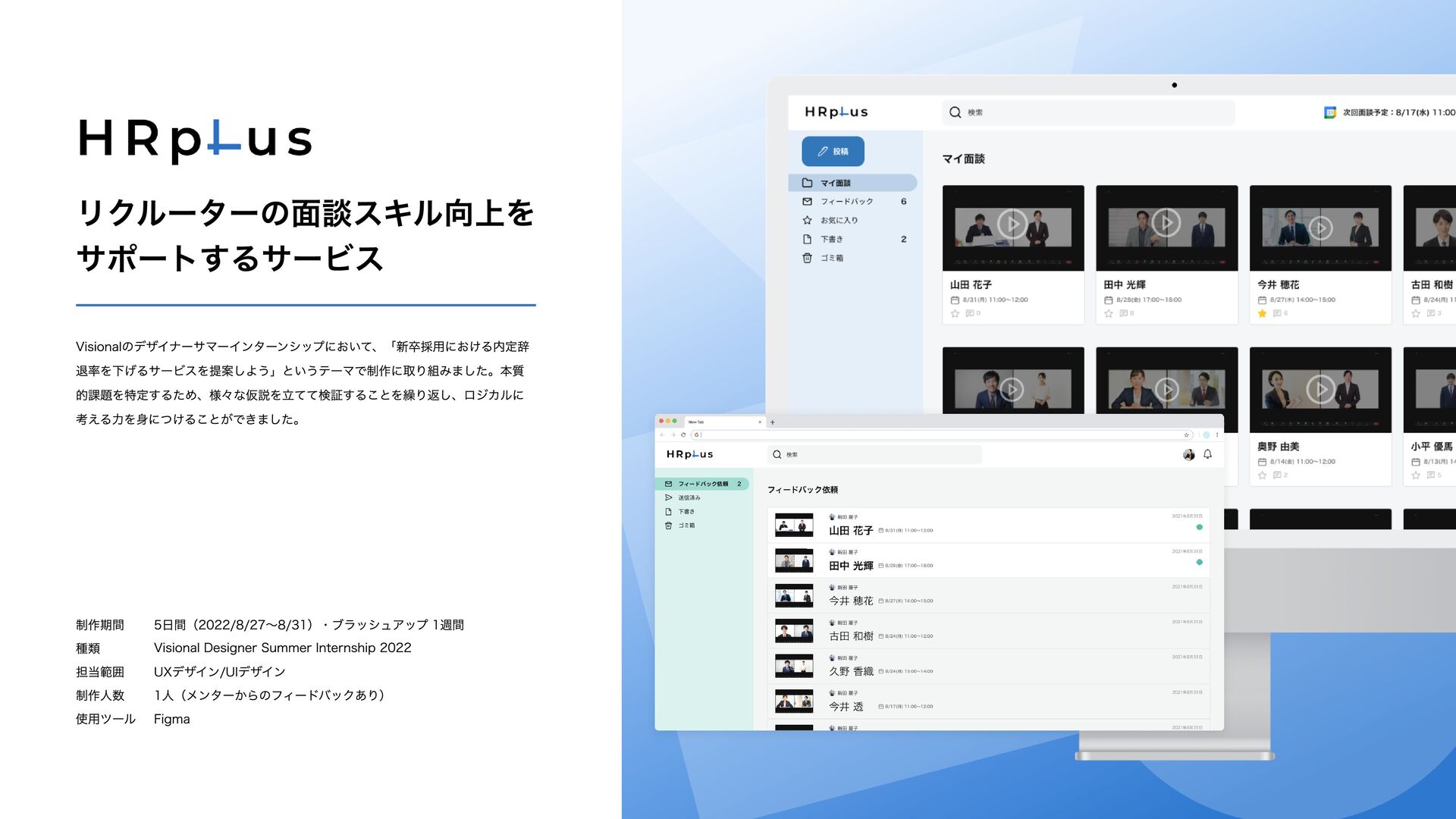The image size is (1456, 819).
Task: Open the 久野 香織 feedback request row
Action: pyautogui.click(x=988, y=667)
